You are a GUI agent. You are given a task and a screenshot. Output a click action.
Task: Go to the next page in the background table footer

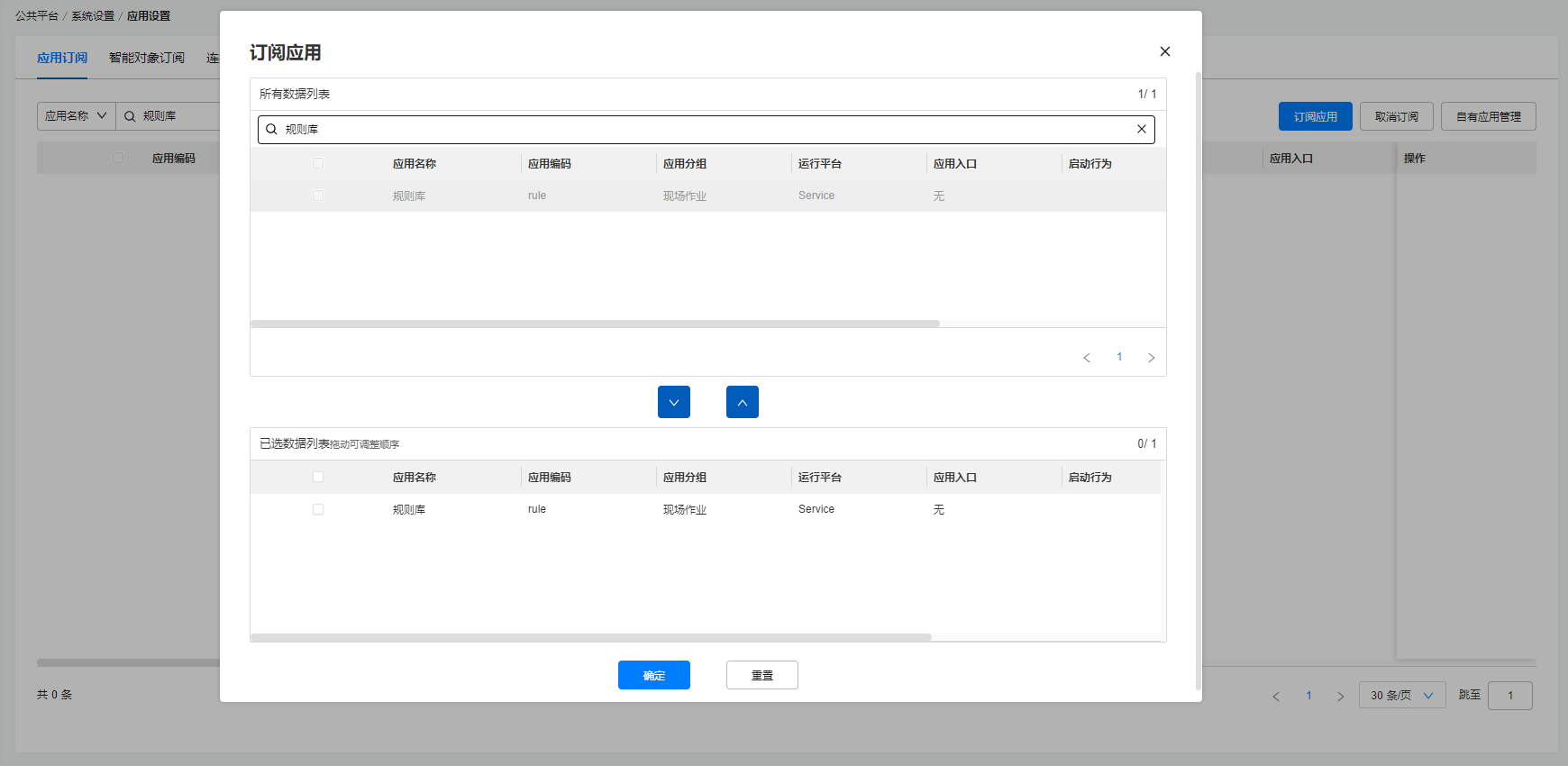(x=1340, y=696)
